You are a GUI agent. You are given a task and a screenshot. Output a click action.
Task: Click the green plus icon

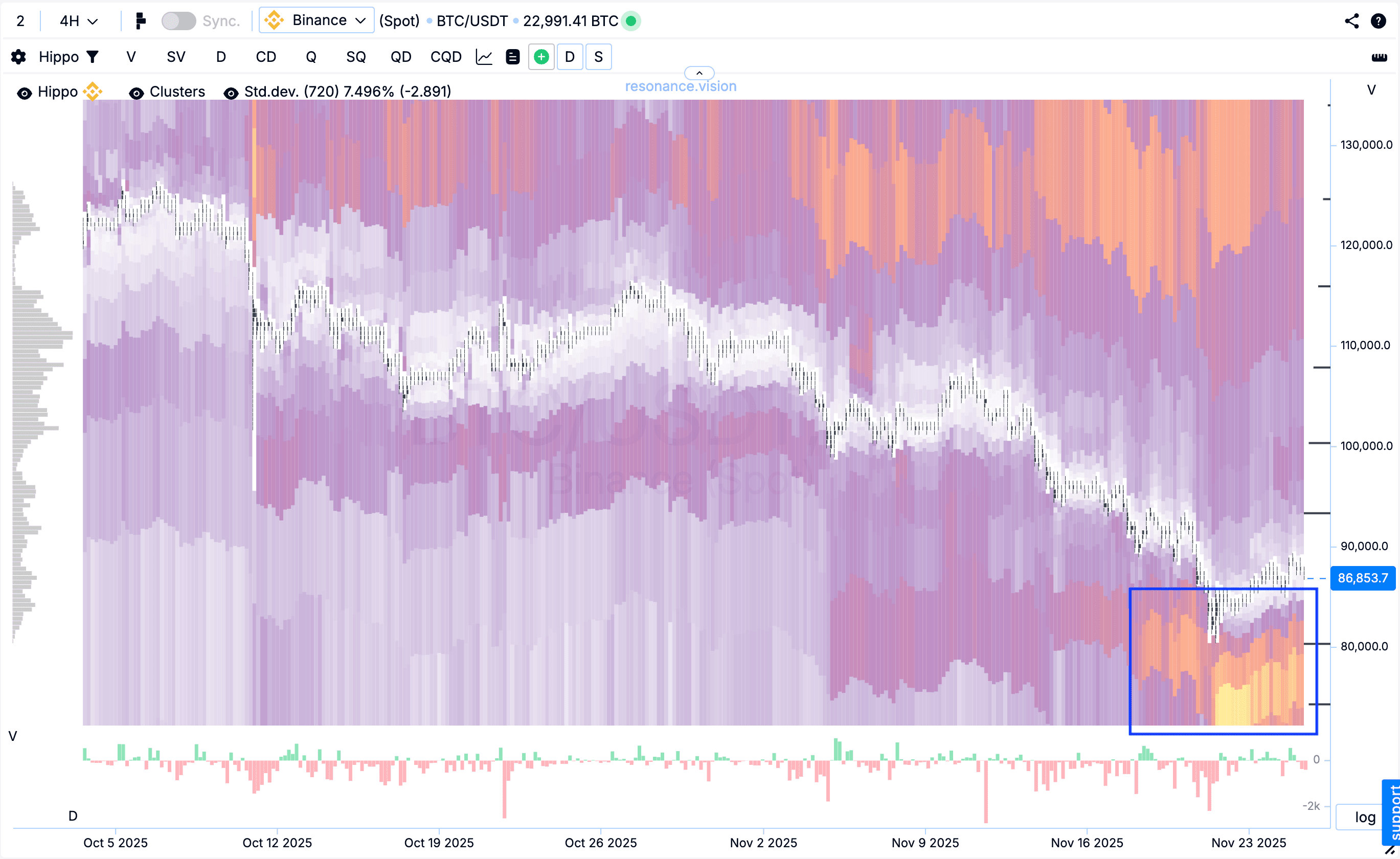[x=541, y=57]
